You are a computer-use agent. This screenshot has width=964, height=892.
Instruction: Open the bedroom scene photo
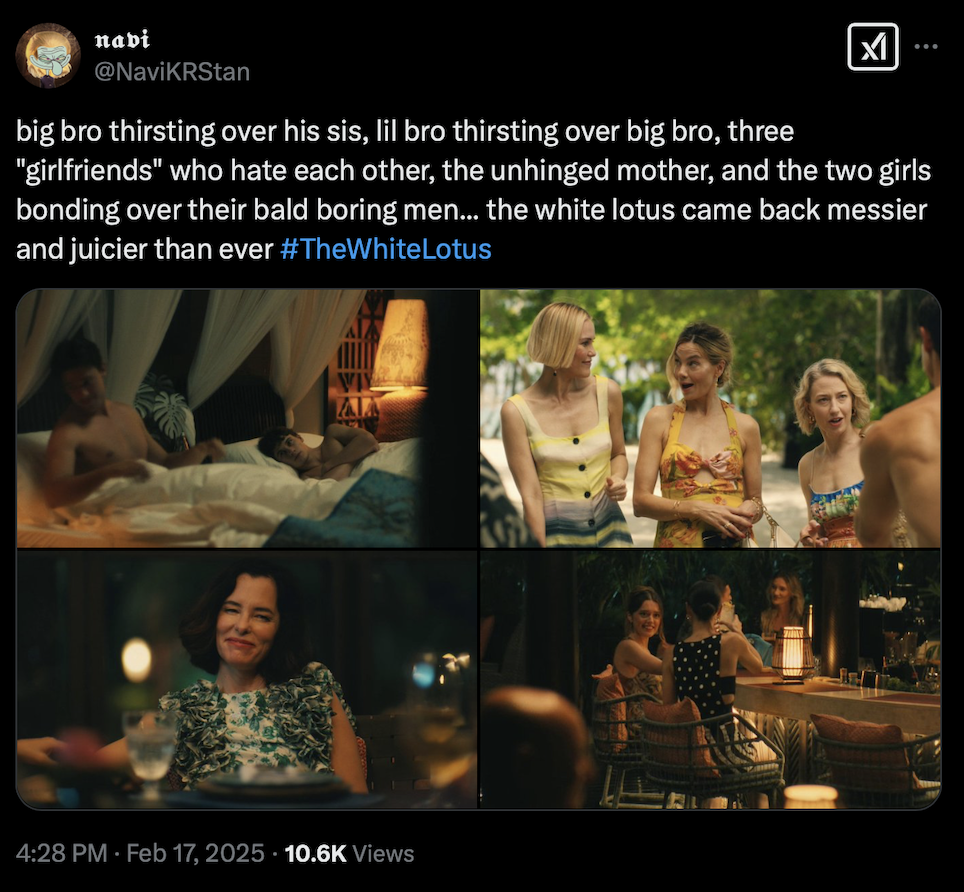[x=247, y=418]
